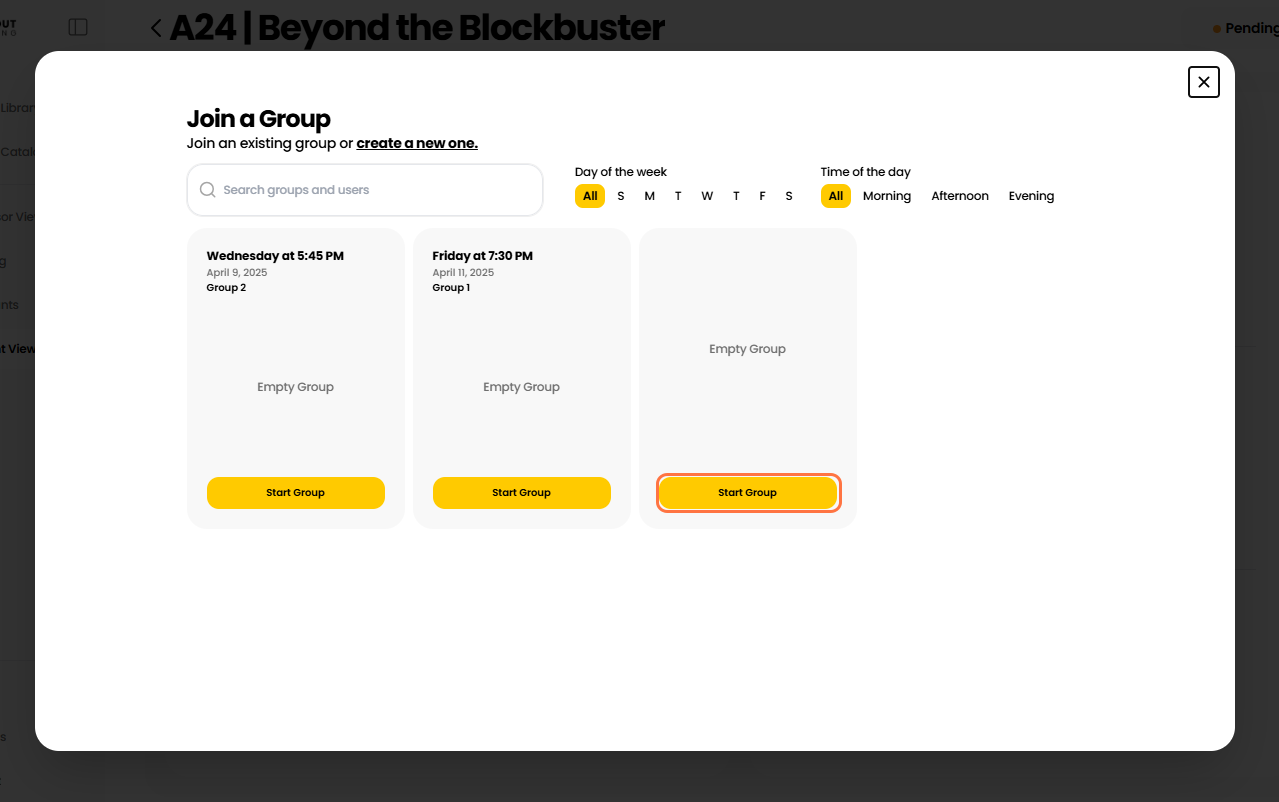Click back arrow beside A24 title
The height and width of the screenshot is (802, 1279).
click(156, 28)
